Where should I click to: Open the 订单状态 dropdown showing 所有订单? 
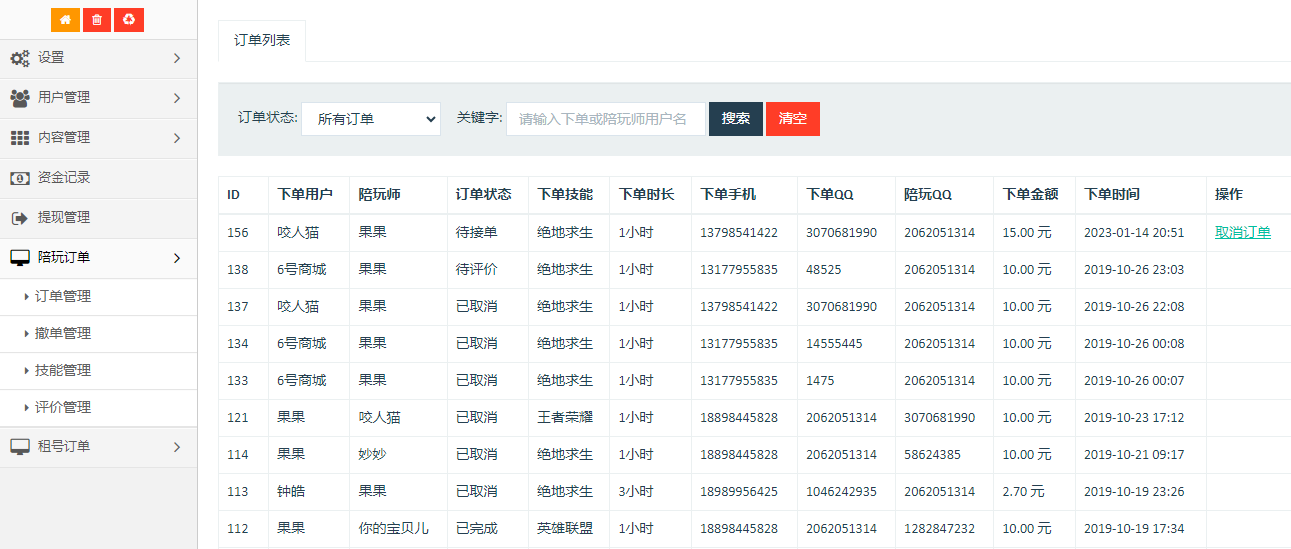coord(370,119)
